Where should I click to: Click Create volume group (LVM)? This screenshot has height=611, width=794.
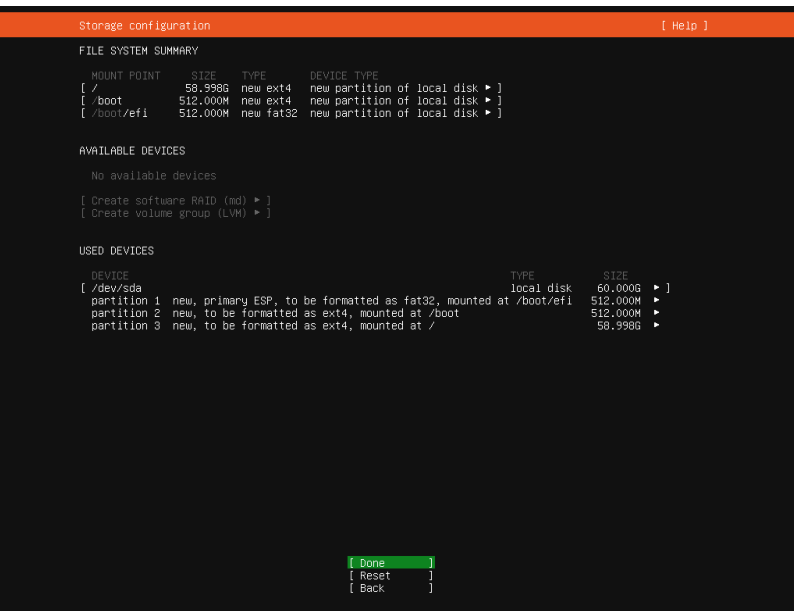175,213
